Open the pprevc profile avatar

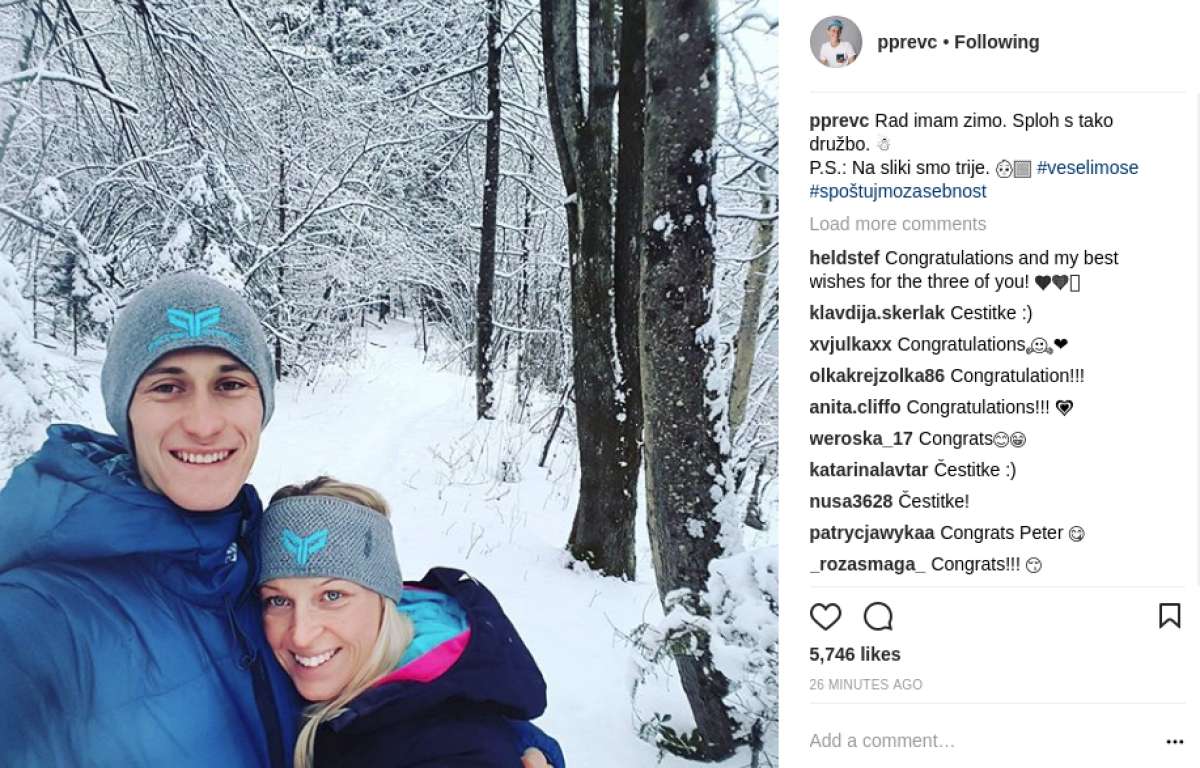(836, 42)
